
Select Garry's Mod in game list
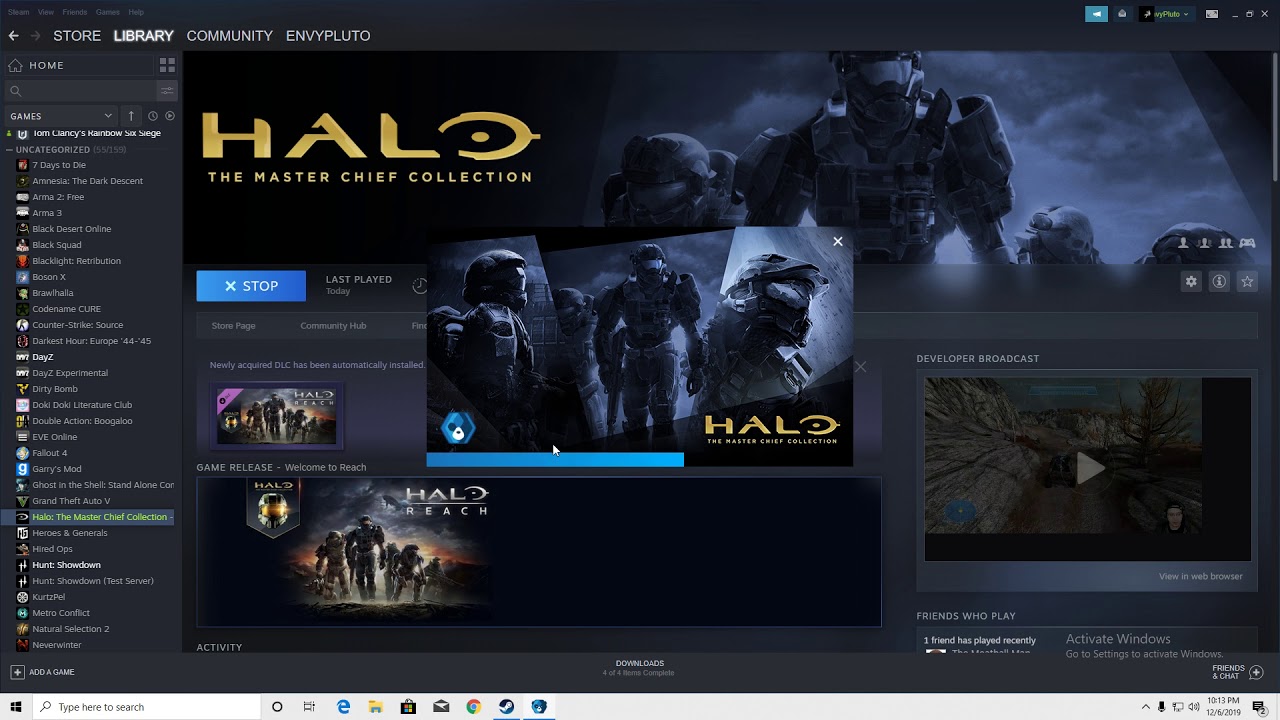point(56,469)
